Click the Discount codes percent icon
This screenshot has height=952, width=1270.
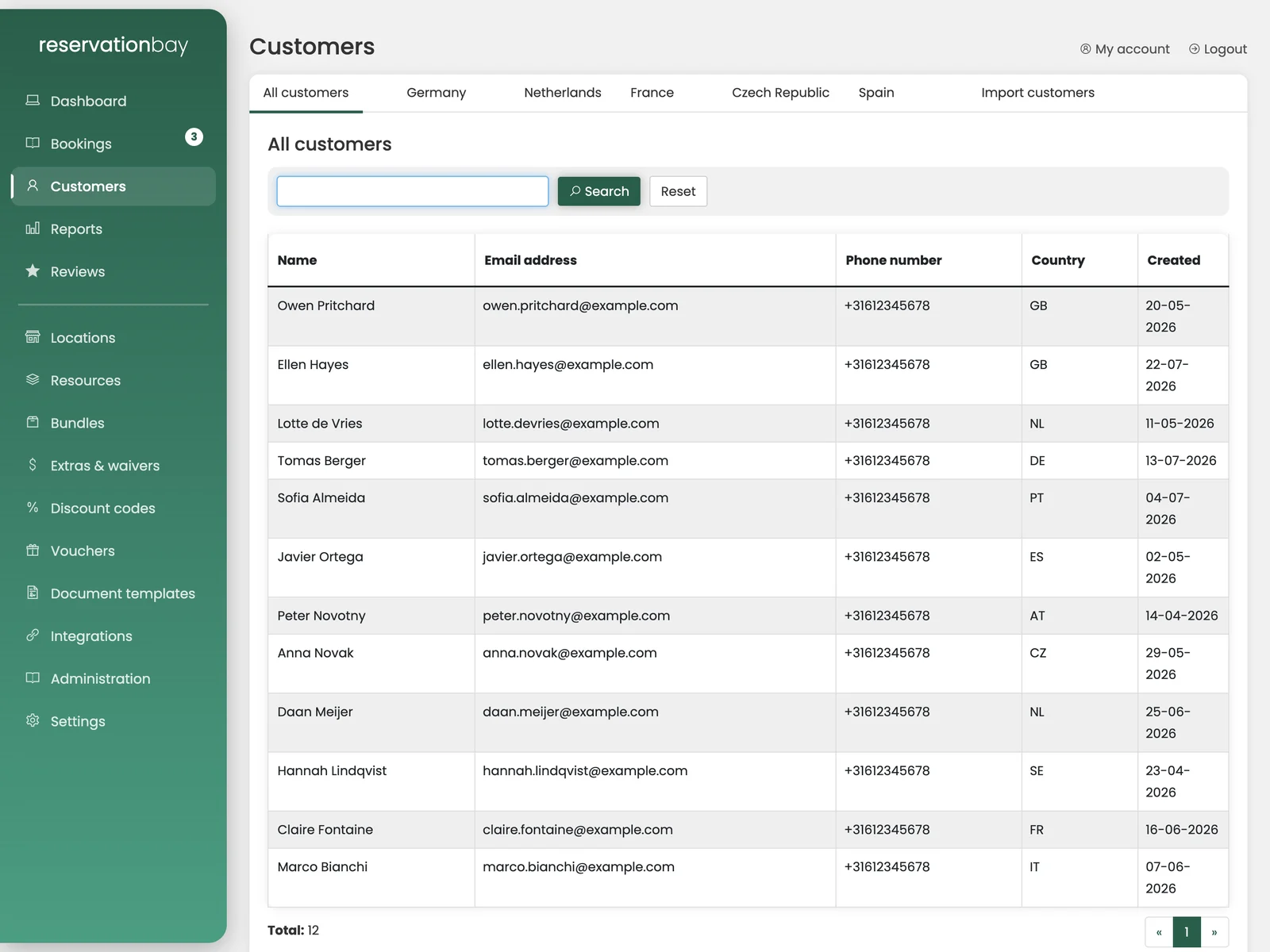coord(33,507)
